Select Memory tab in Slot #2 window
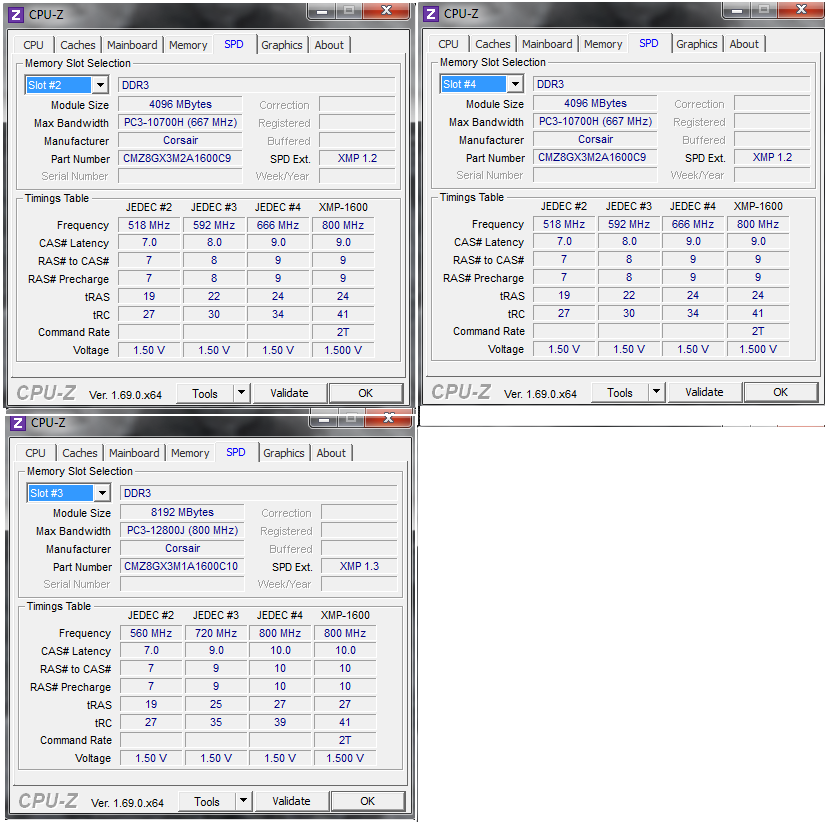 coord(188,45)
